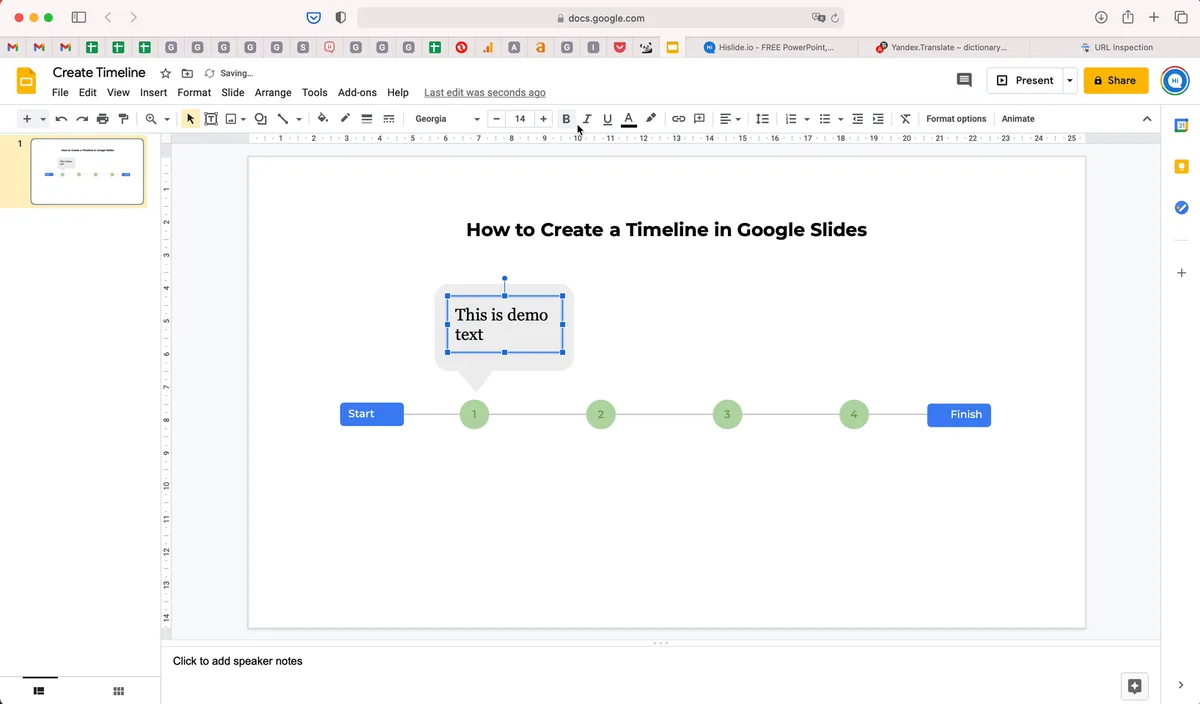Activate the paint format tool

(124, 119)
